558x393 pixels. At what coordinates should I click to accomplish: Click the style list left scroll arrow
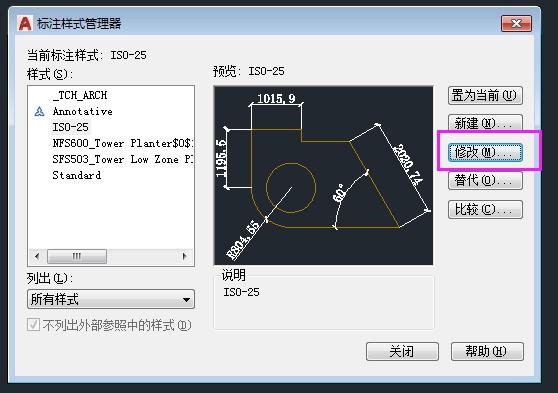tap(37, 256)
